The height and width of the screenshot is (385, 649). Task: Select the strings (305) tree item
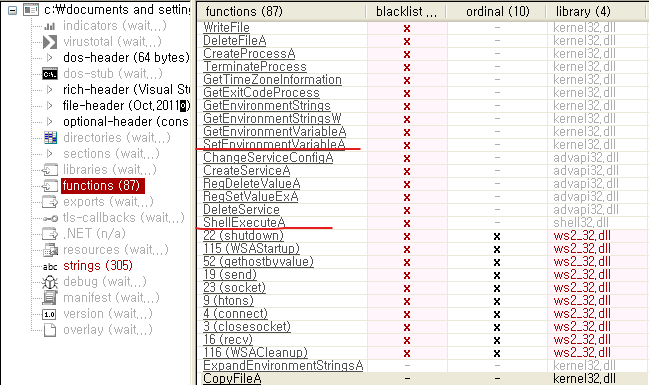point(98,266)
